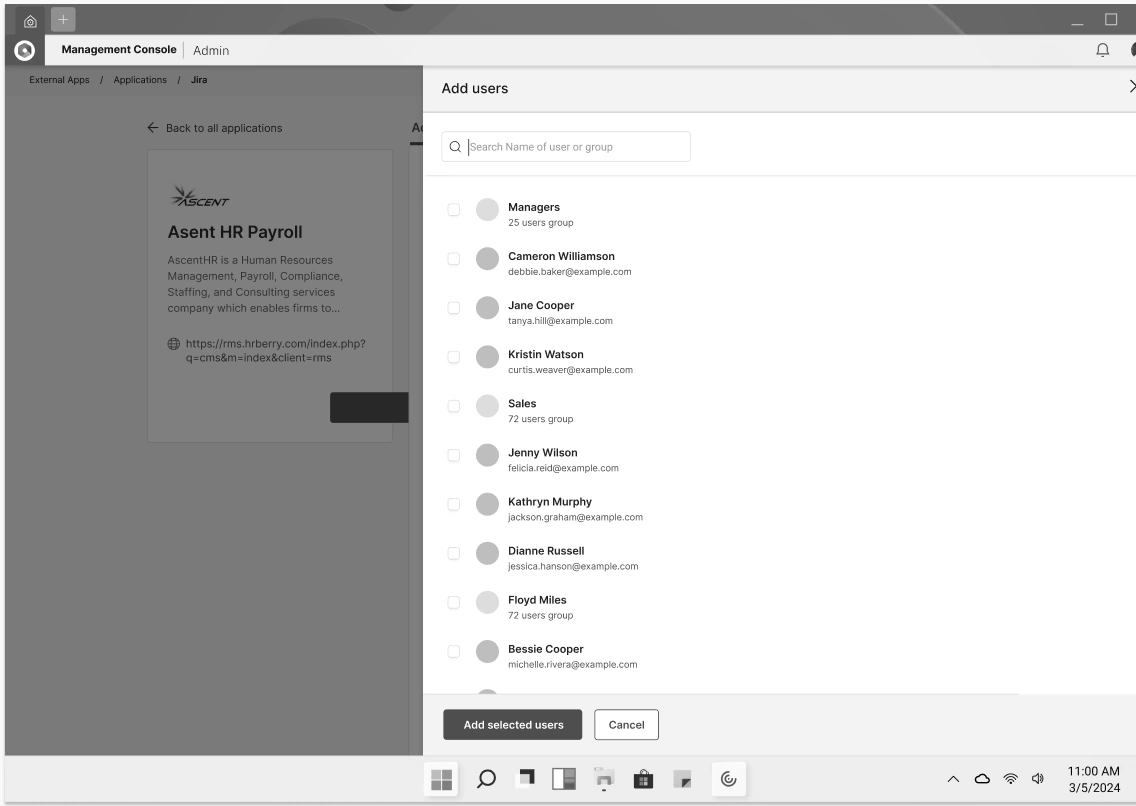Go to Applications in the breadcrumb
1136x806 pixels.
click(140, 80)
